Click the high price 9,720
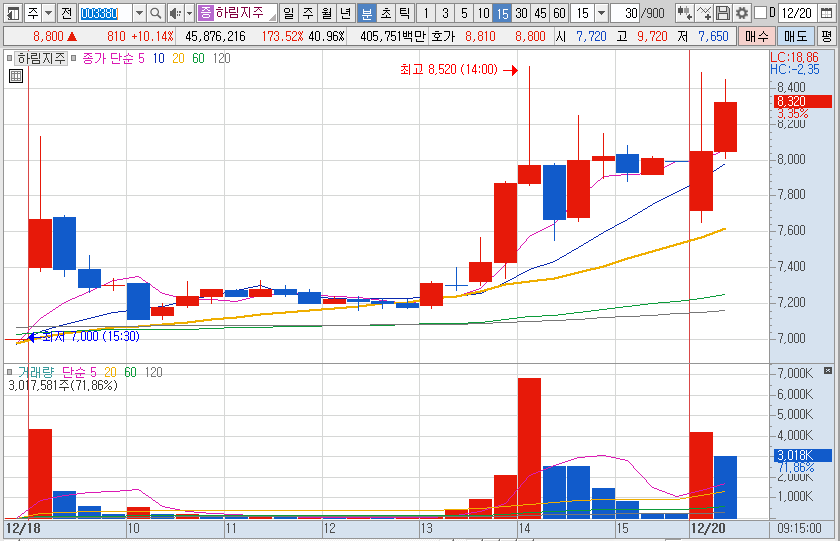Screen dimensions: 840x541 pyautogui.click(x=652, y=36)
